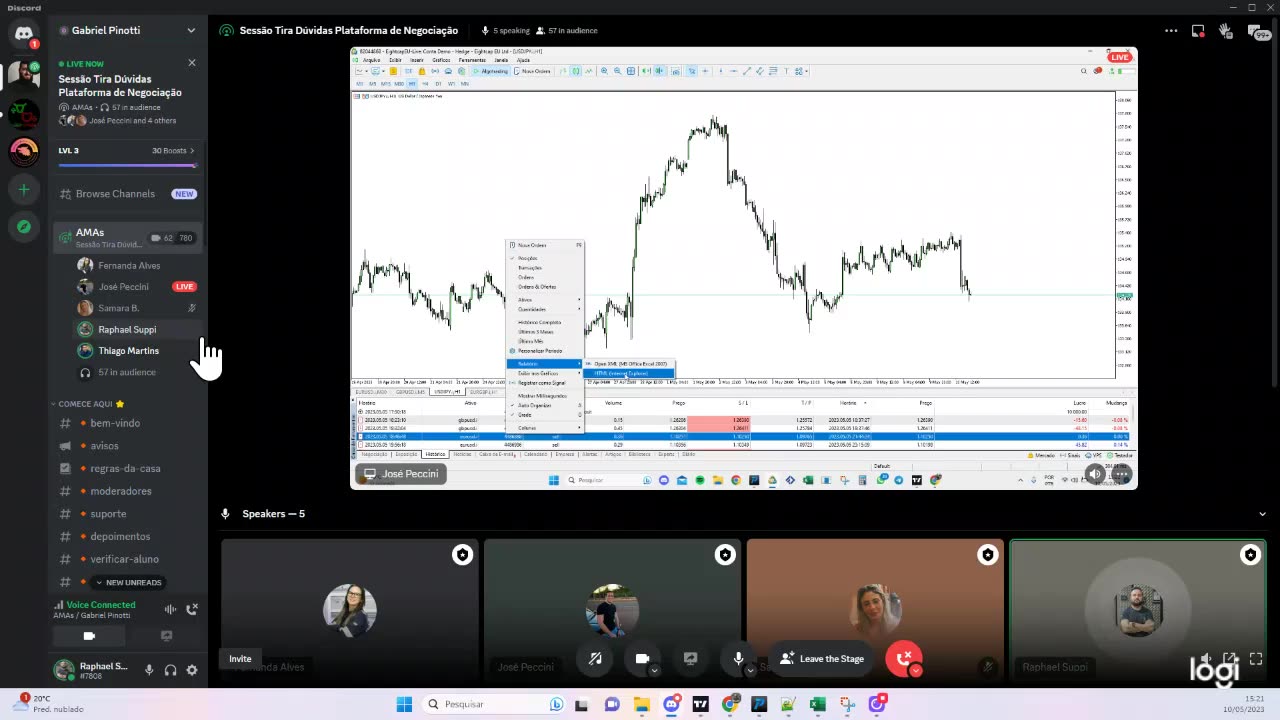The height and width of the screenshot is (720, 1280).
Task: Open disconnect options arrow on the red button
Action: tap(916, 671)
